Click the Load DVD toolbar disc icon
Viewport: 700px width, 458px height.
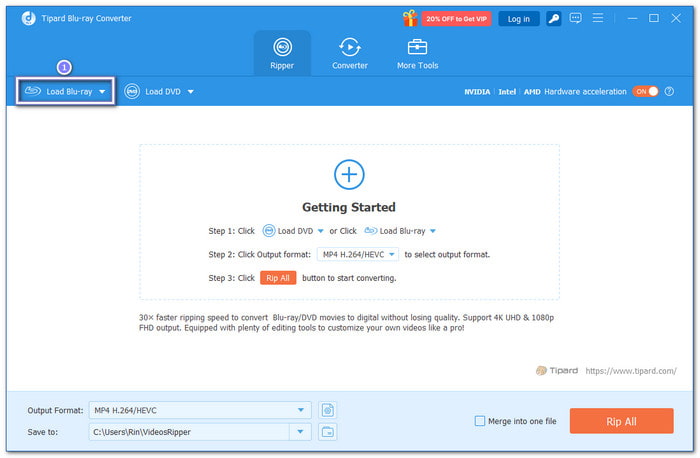132,92
